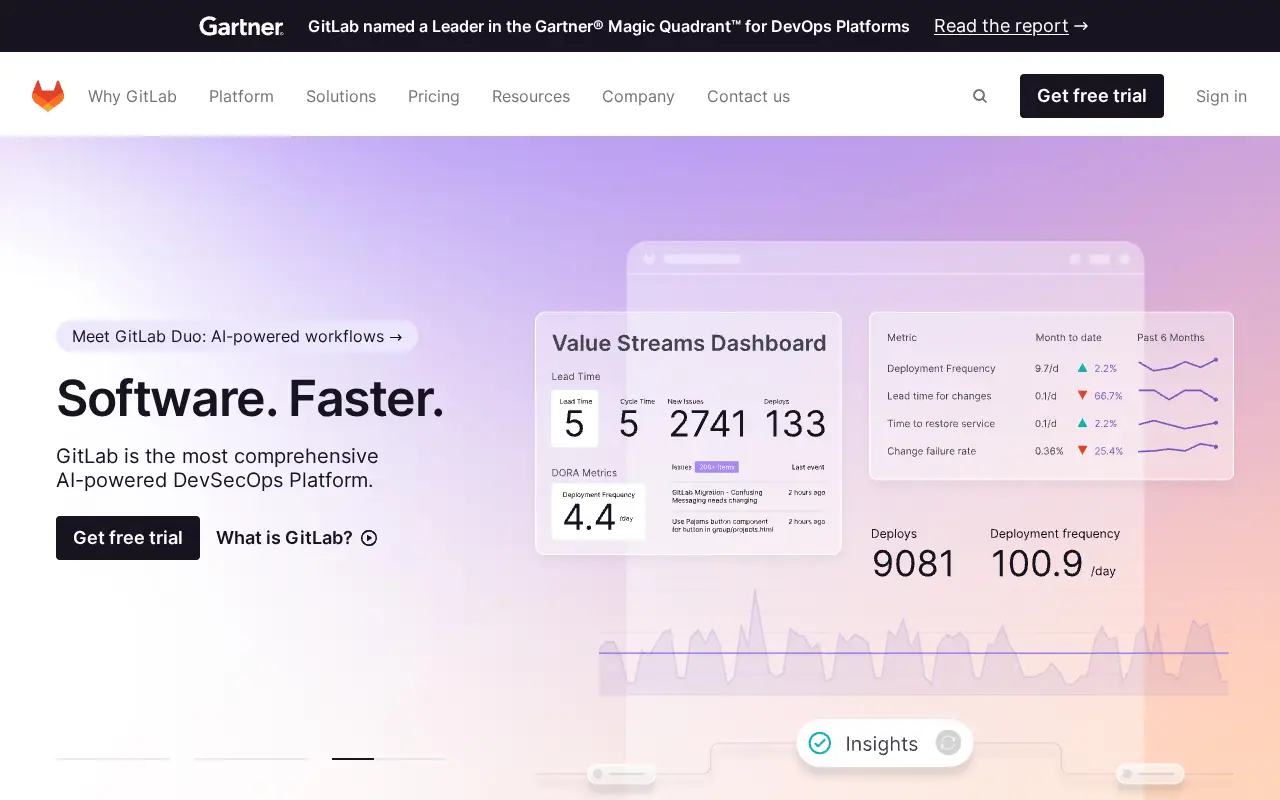Click the play icon beside What is GitLab?
Viewport: 1280px width, 800px height.
coord(369,538)
